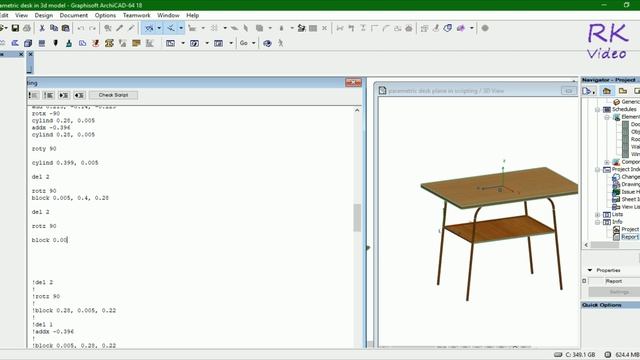
Task: Click the first comment-line script editor icon
Action: point(34,95)
